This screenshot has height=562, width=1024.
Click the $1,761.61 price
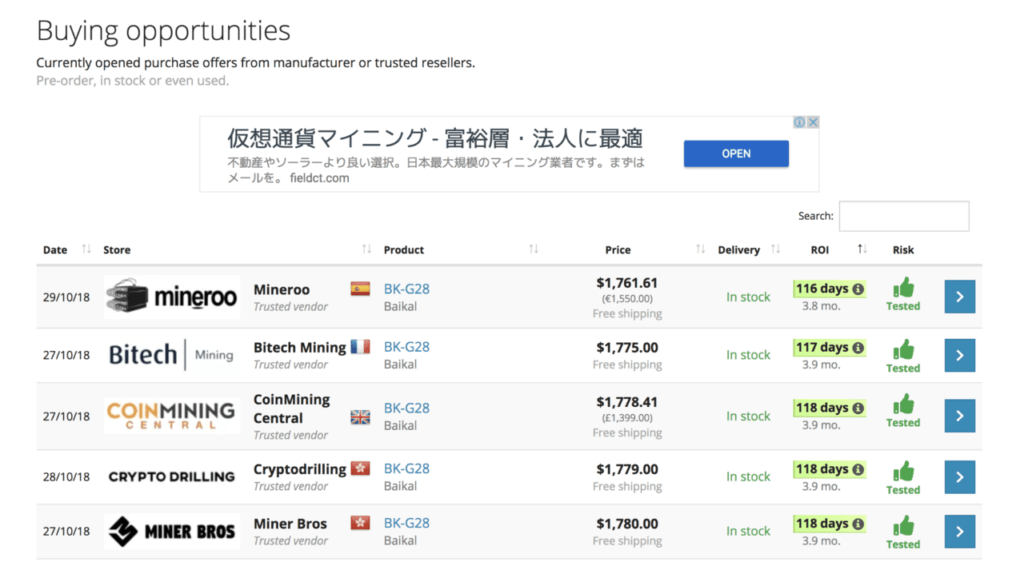[x=627, y=283]
